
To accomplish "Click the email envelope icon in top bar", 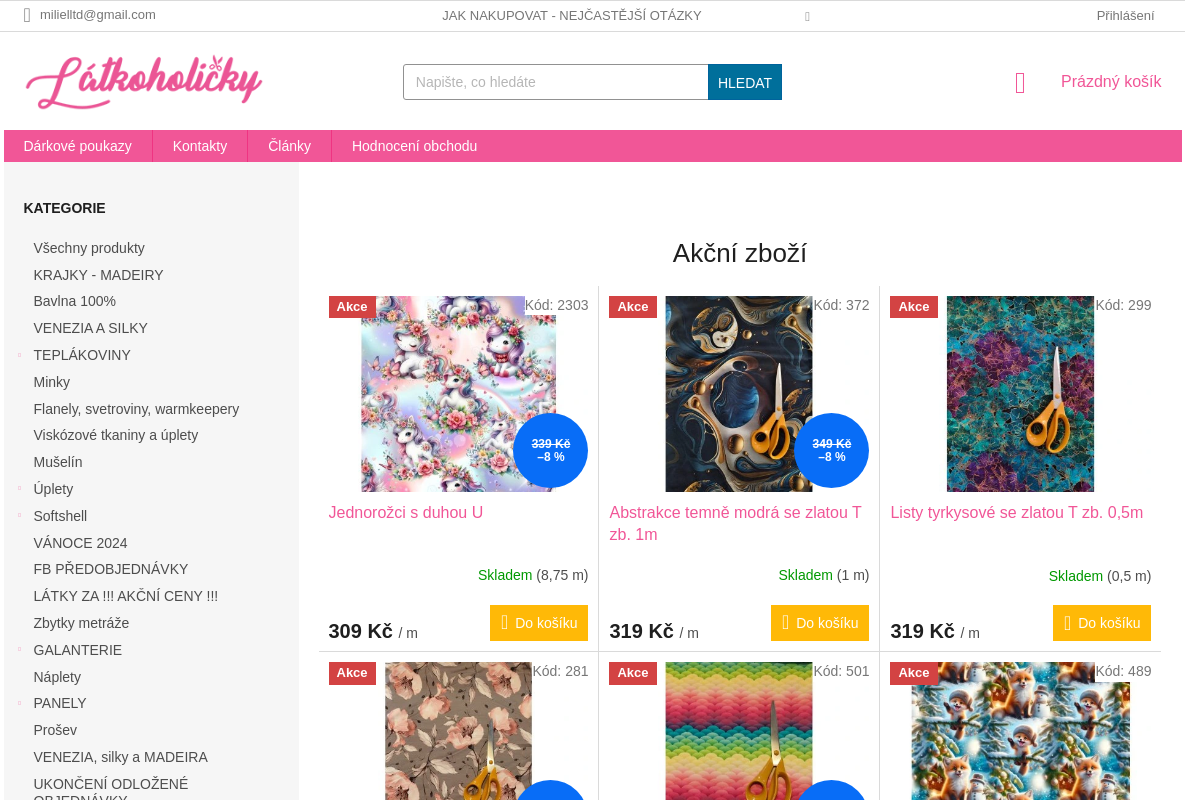I will [27, 15].
